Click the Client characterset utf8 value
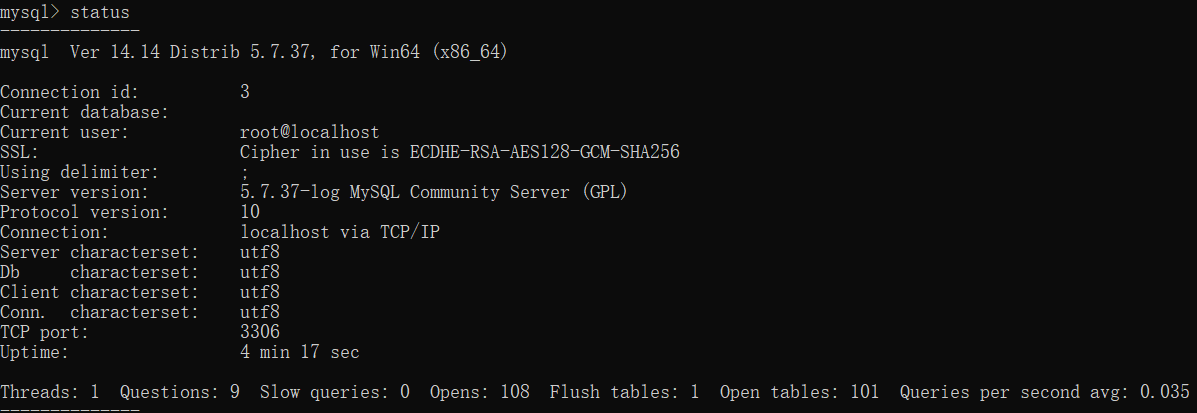Screen dimensions: 1197x413 click(260, 292)
